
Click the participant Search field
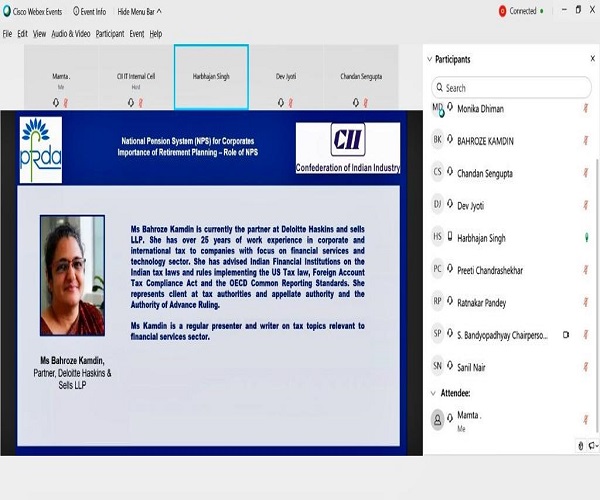[512, 88]
